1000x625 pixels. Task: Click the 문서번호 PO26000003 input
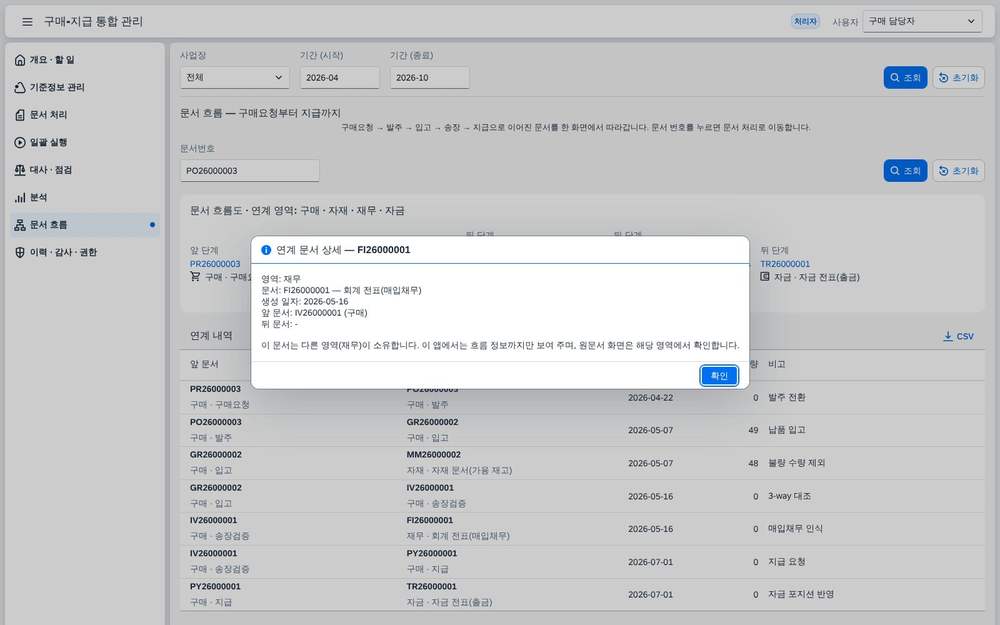(x=250, y=171)
